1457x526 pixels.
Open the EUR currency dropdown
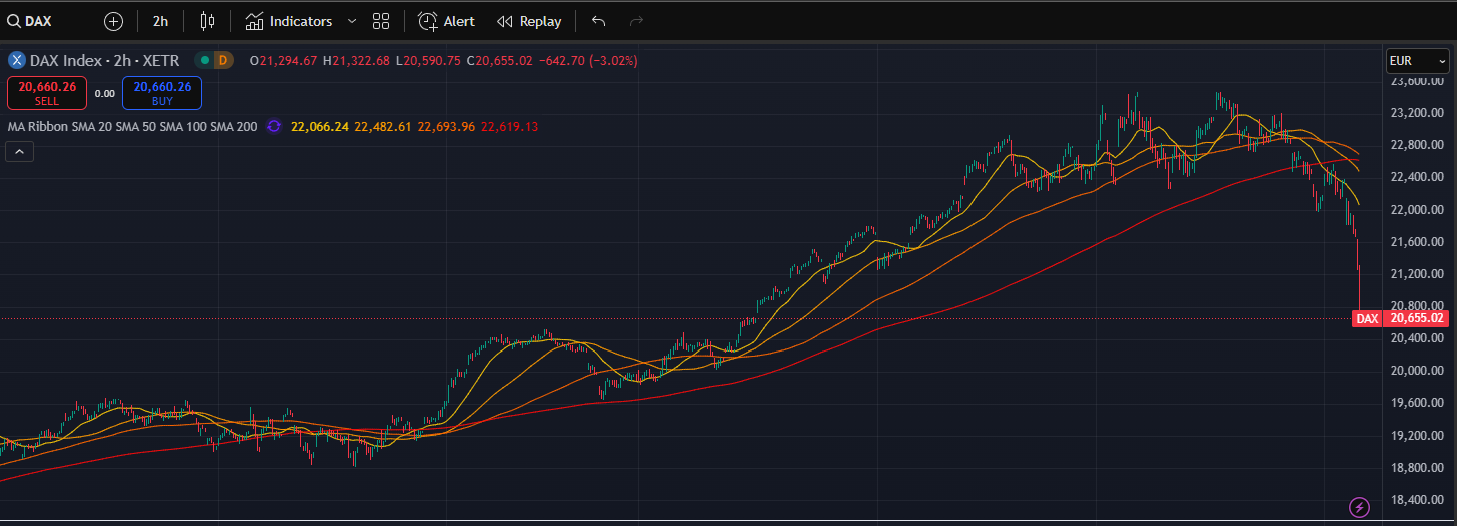(1417, 61)
